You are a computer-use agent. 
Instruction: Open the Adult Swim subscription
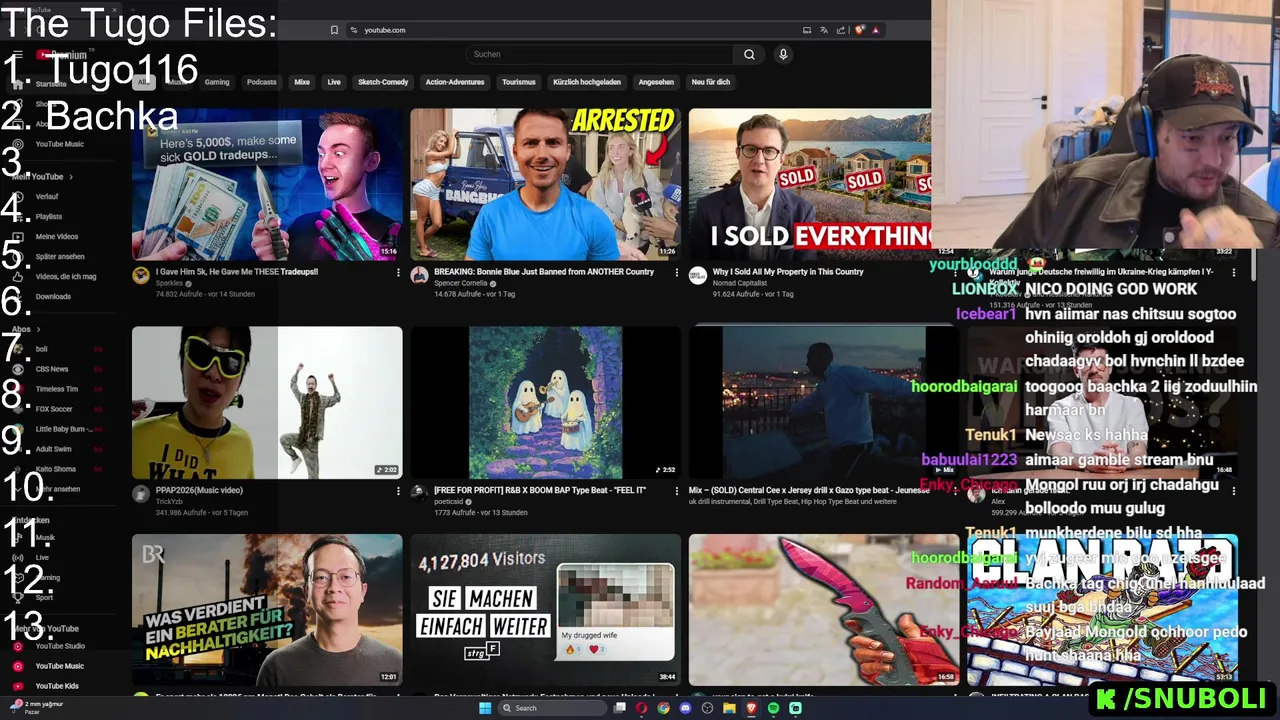pyautogui.click(x=53, y=449)
